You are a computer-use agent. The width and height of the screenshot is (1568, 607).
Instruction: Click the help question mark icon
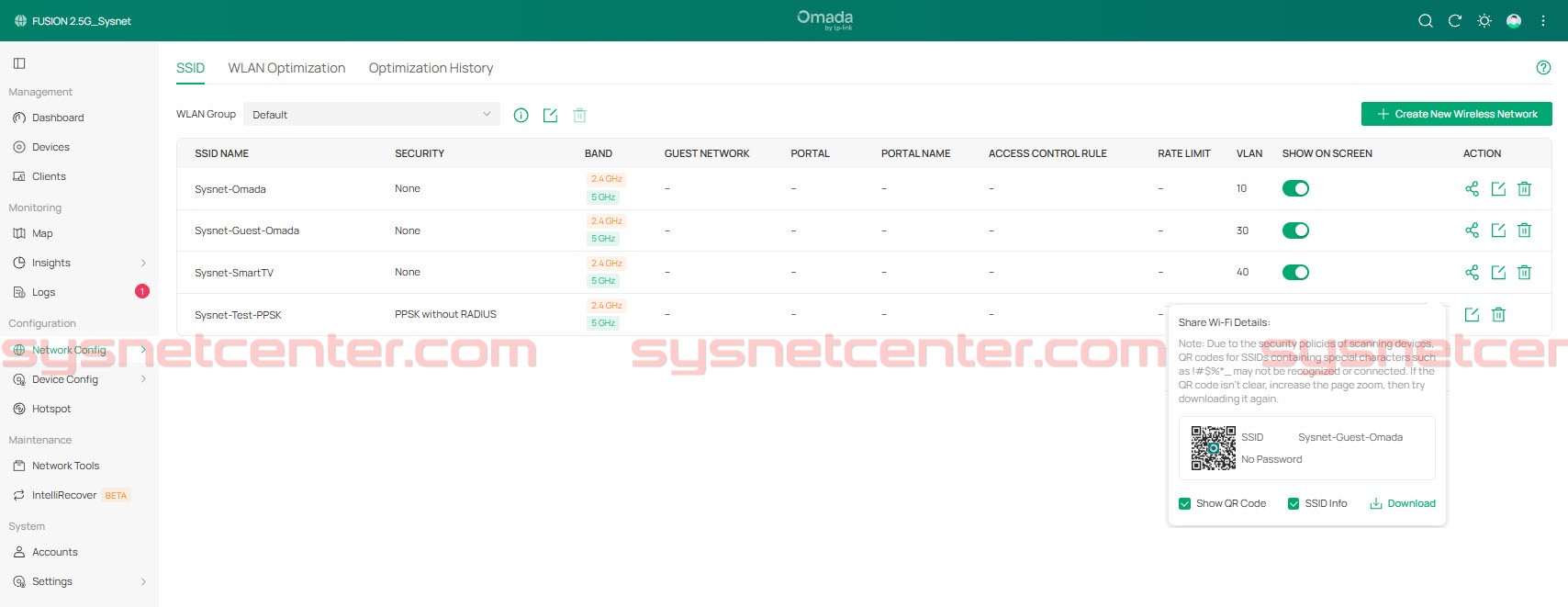point(1543,68)
